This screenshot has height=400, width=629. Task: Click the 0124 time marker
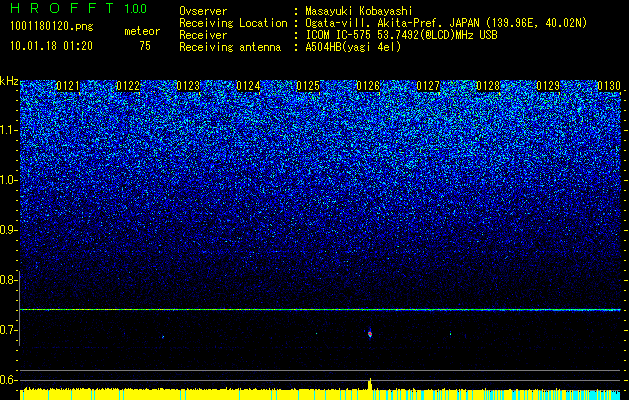(248, 86)
